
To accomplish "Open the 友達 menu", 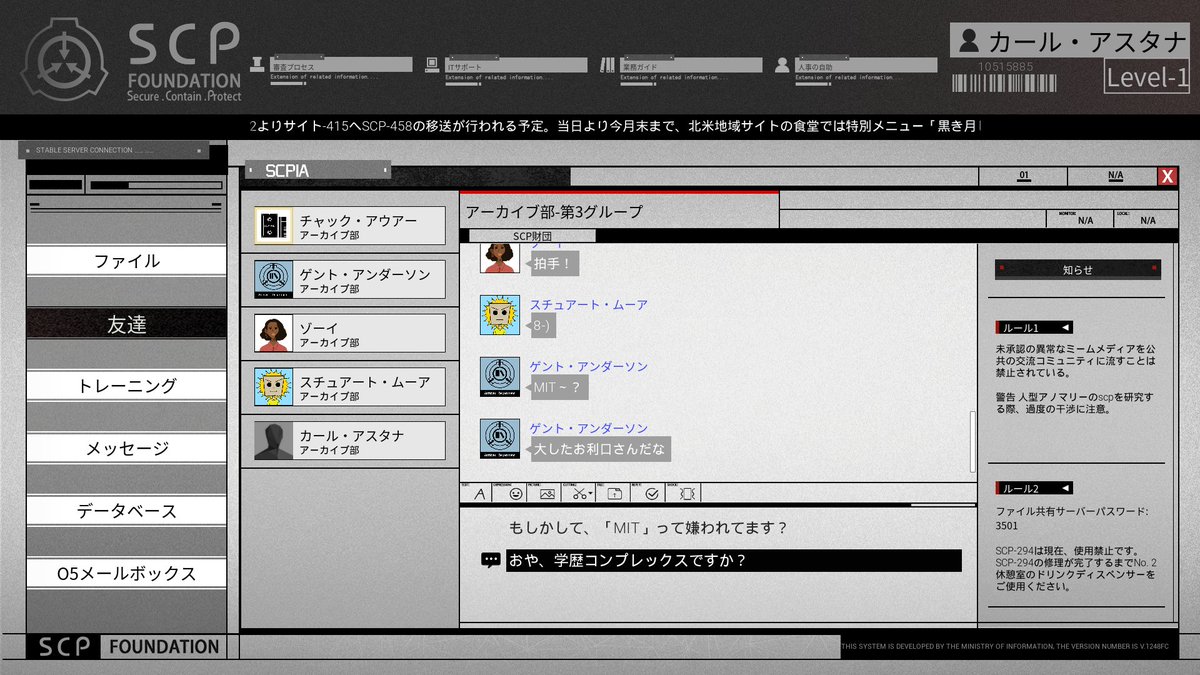I will [x=127, y=324].
